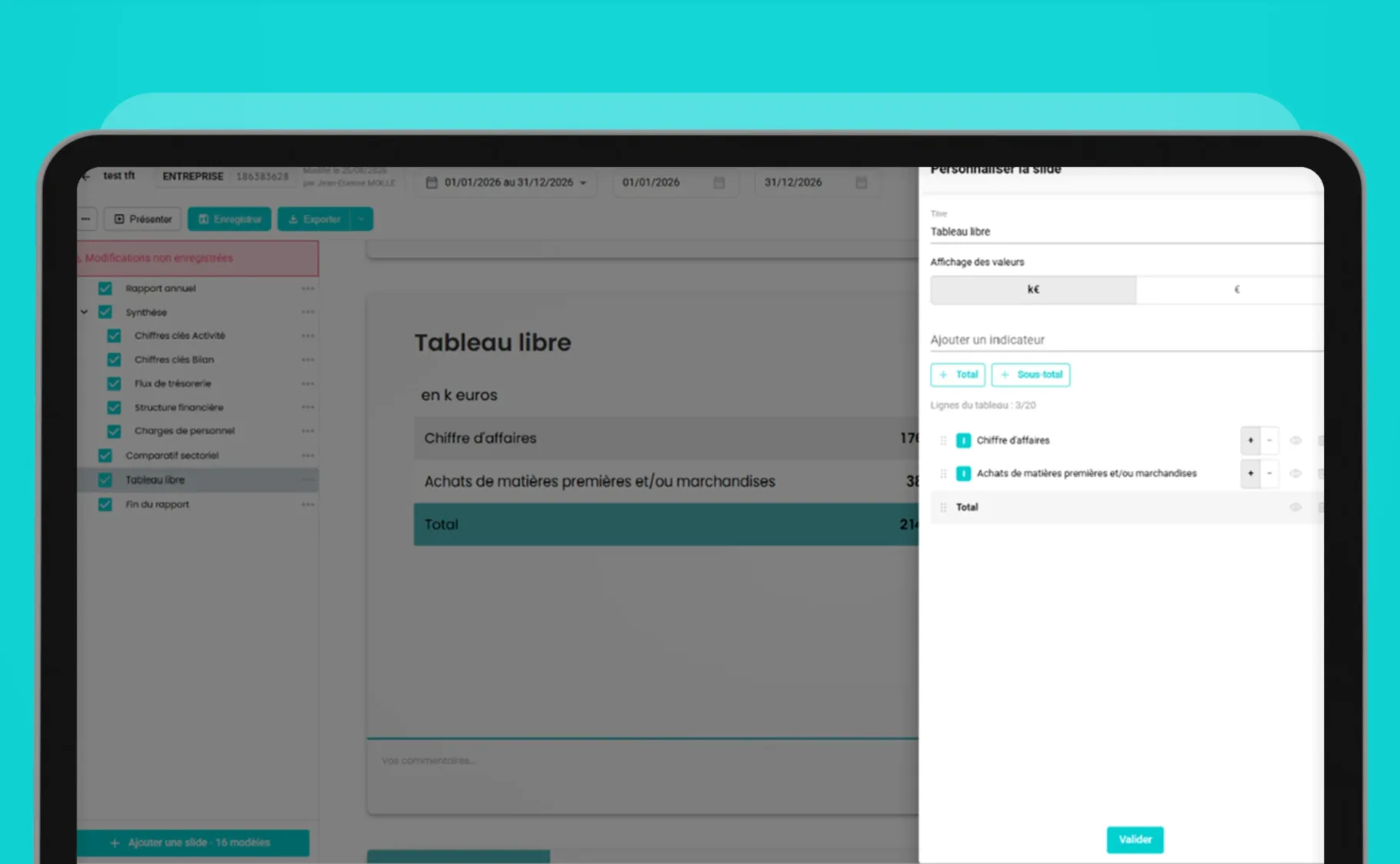Viewport: 1400px width, 864px height.
Task: Click the Exporter button
Action: [314, 219]
